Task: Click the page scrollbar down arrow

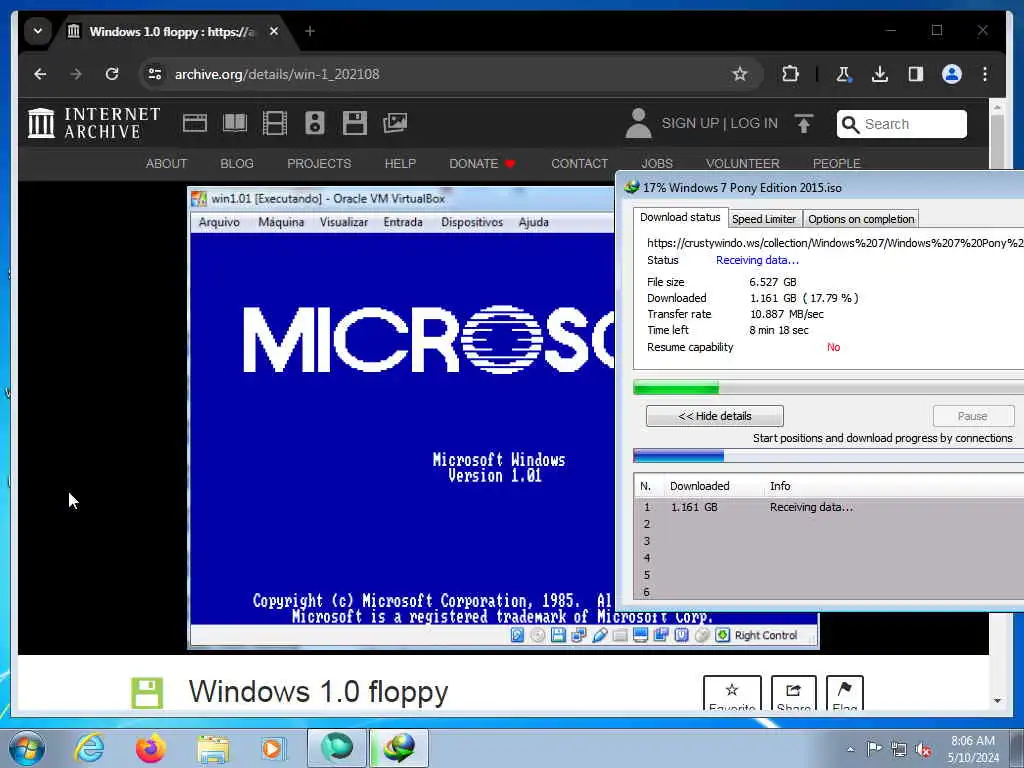Action: [x=997, y=701]
